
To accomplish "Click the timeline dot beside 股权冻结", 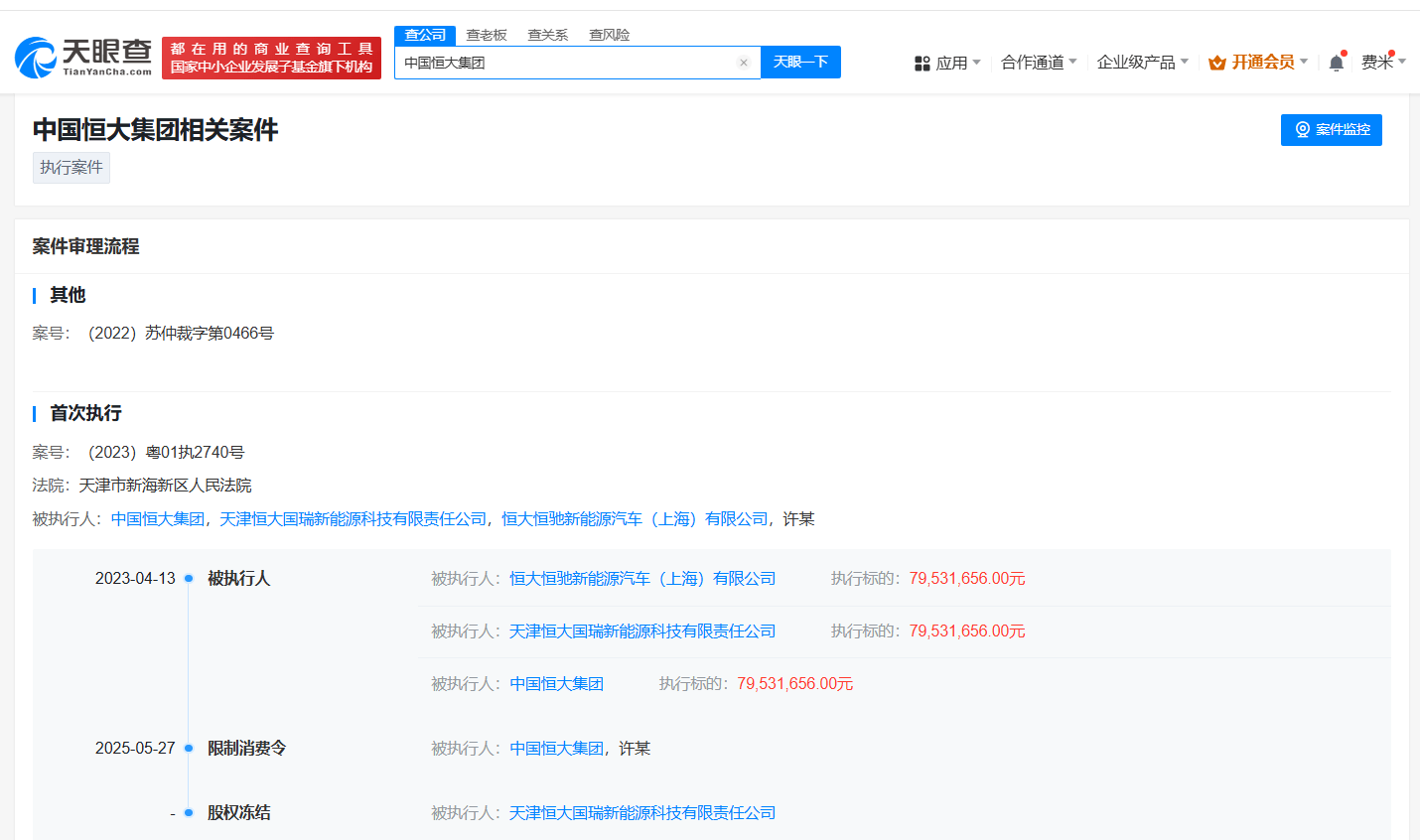I will click(187, 812).
